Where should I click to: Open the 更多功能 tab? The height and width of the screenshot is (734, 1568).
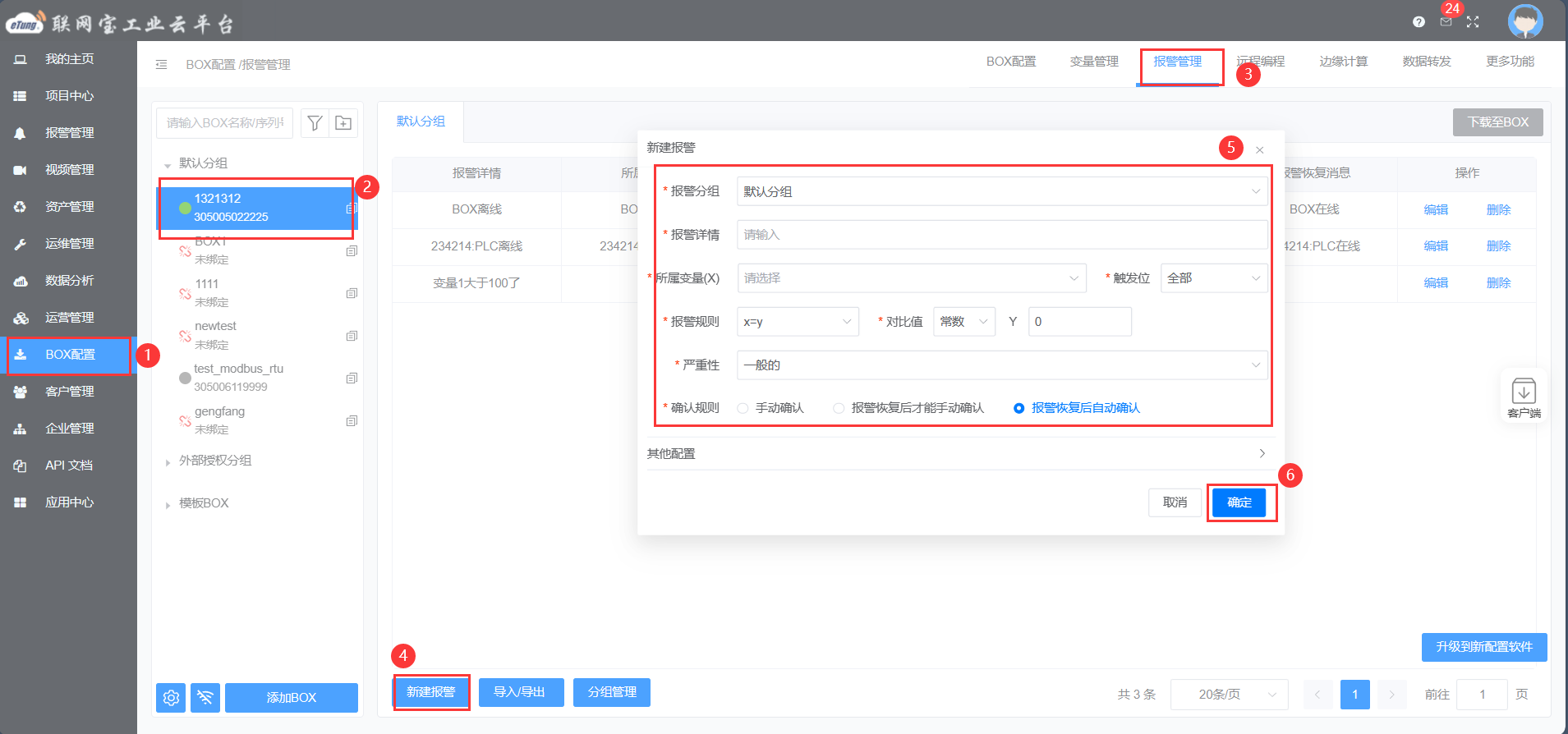pos(1511,62)
